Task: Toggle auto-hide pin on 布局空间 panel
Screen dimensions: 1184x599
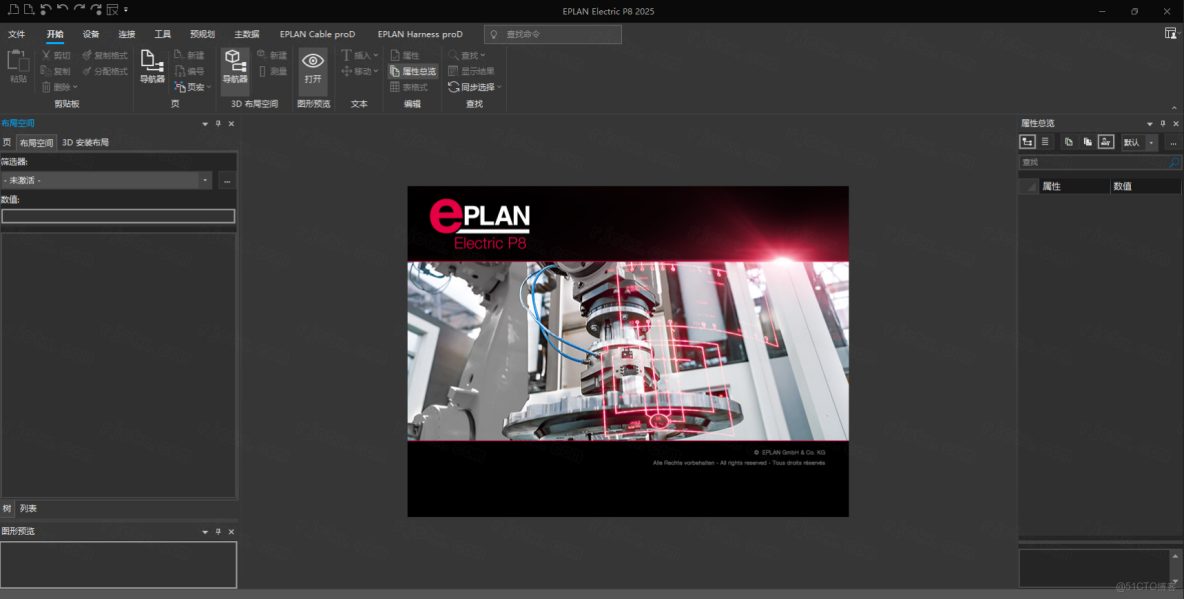Action: tap(217, 123)
